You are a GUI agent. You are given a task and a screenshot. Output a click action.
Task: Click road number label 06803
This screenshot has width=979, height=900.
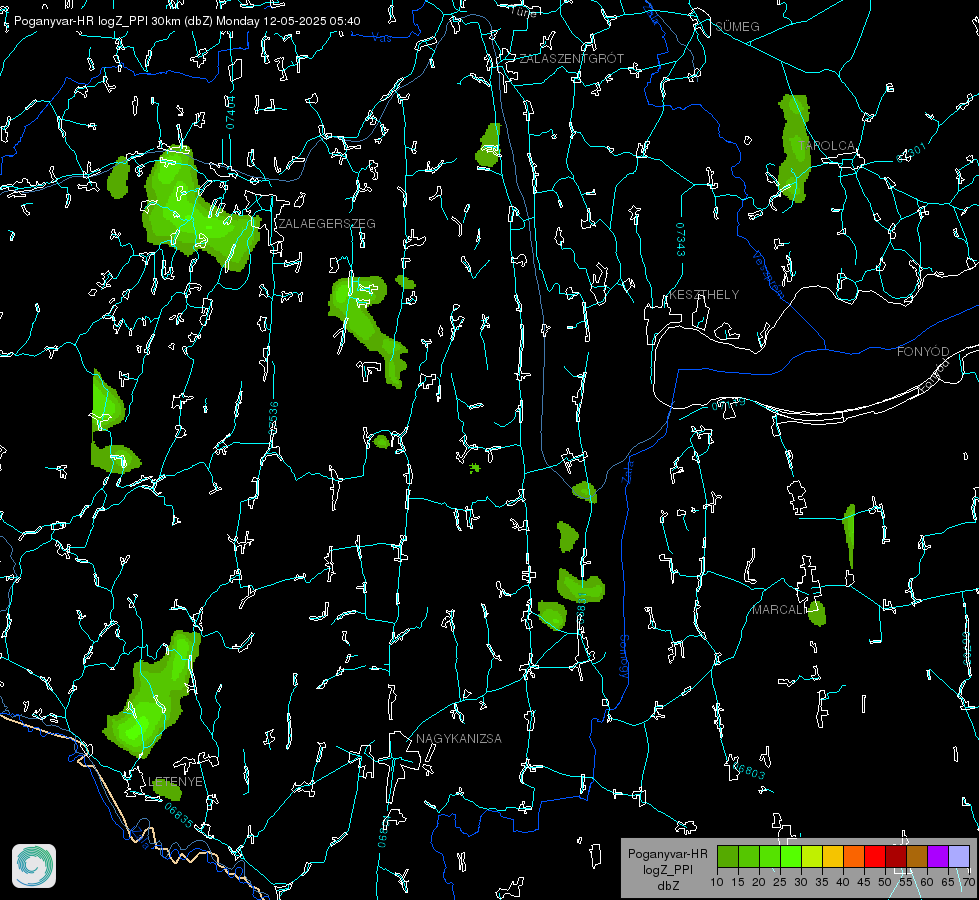(747, 770)
